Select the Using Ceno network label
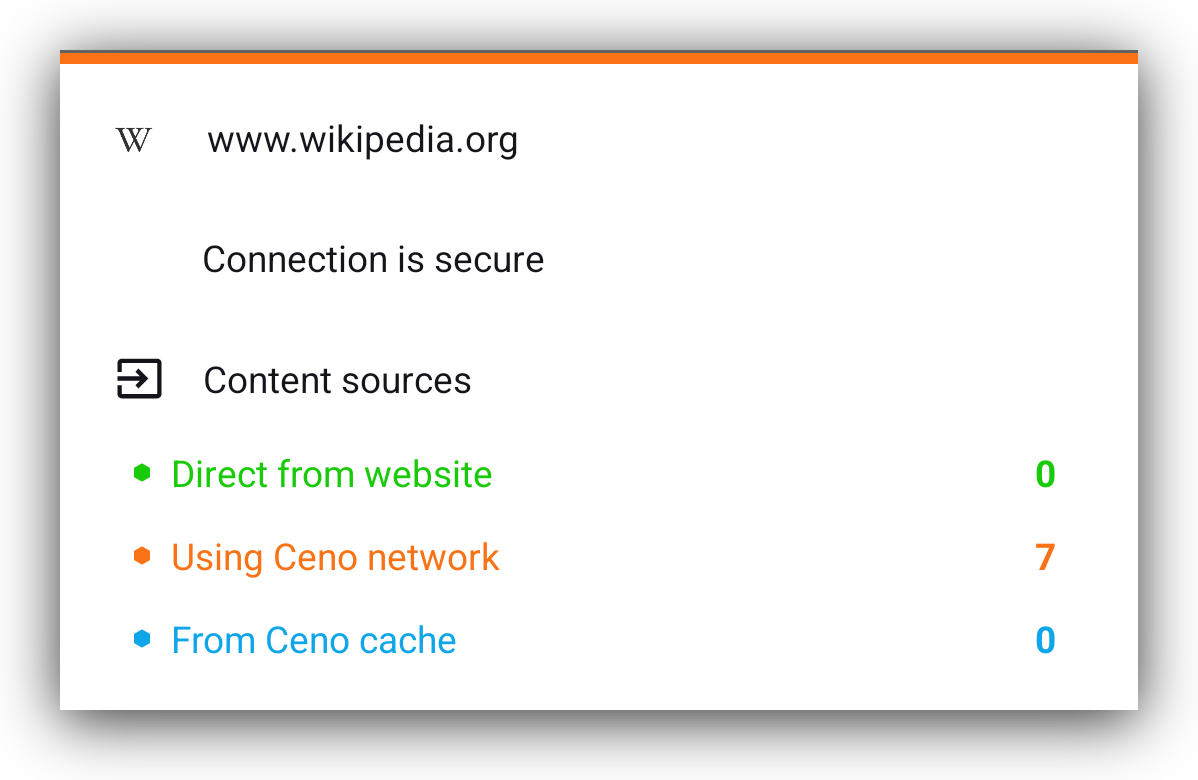1198x780 pixels. pyautogui.click(x=335, y=557)
